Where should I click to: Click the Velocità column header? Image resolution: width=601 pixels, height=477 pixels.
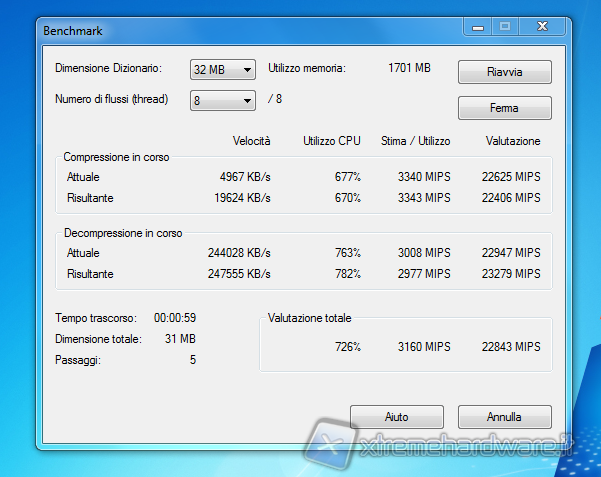coord(251,141)
